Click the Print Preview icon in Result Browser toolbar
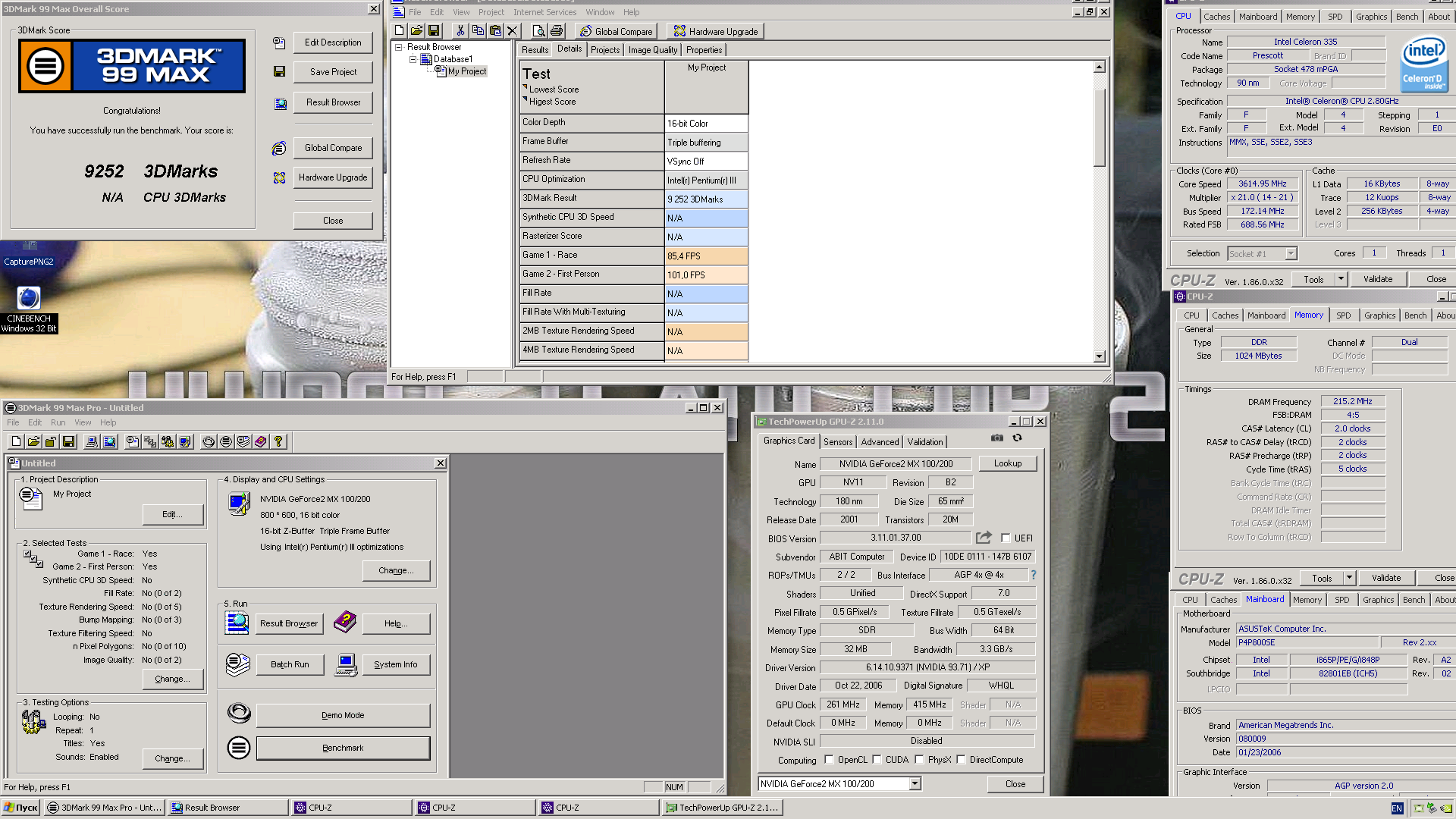Image resolution: width=1456 pixels, height=819 pixels. [x=538, y=30]
